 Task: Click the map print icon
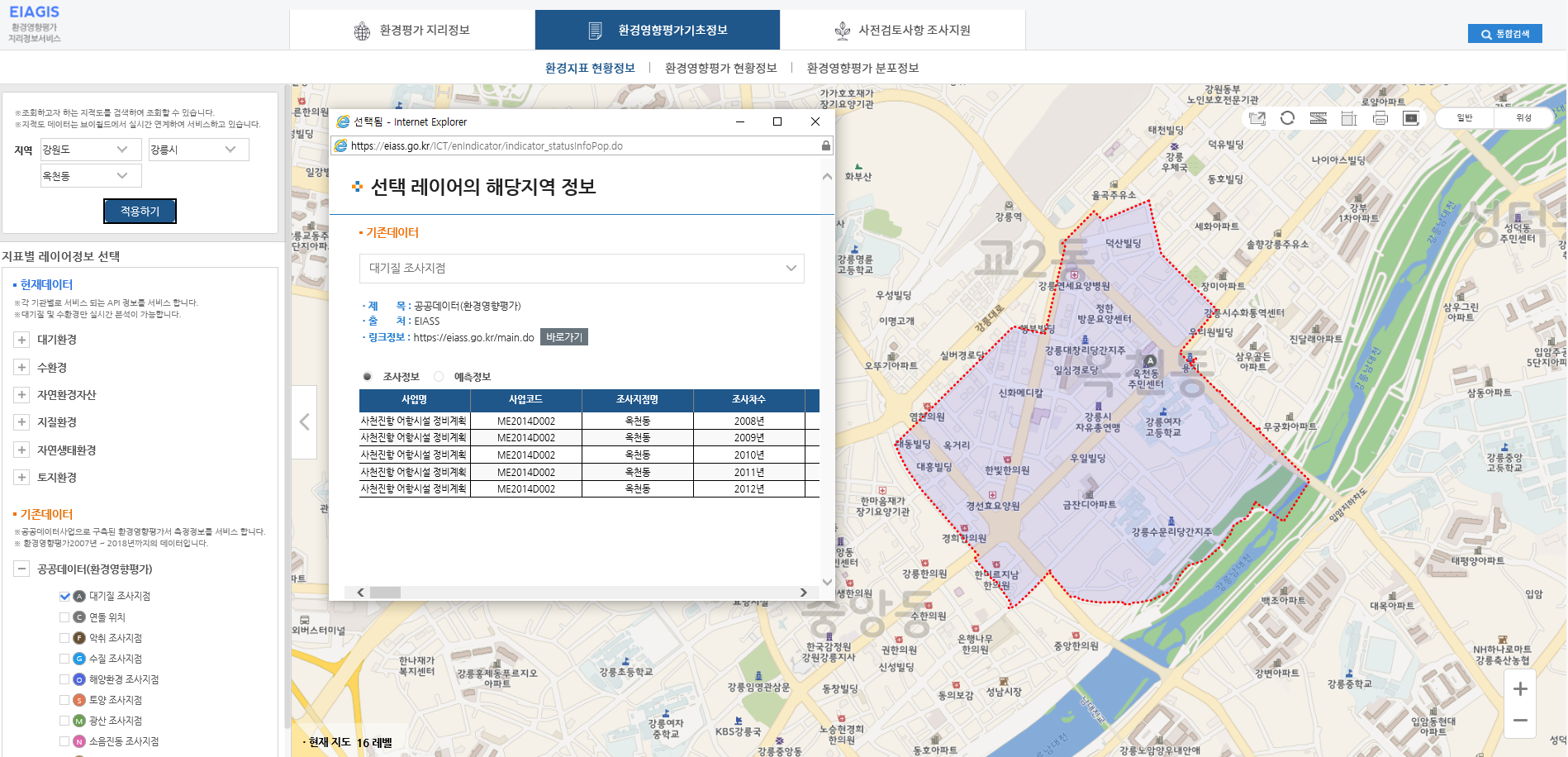[x=1380, y=118]
